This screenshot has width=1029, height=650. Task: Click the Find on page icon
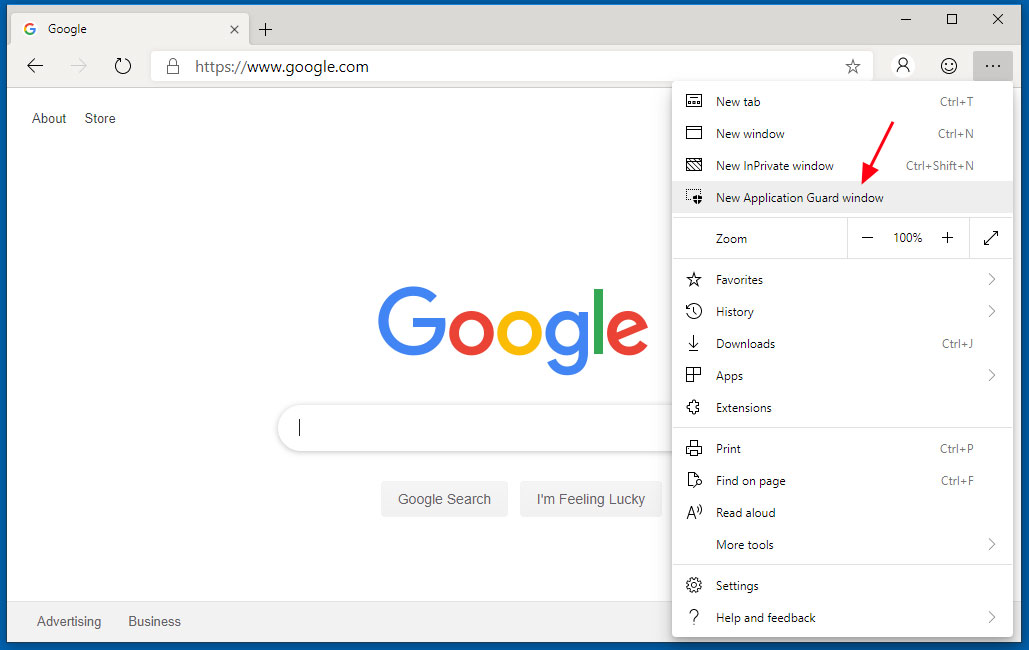(694, 480)
